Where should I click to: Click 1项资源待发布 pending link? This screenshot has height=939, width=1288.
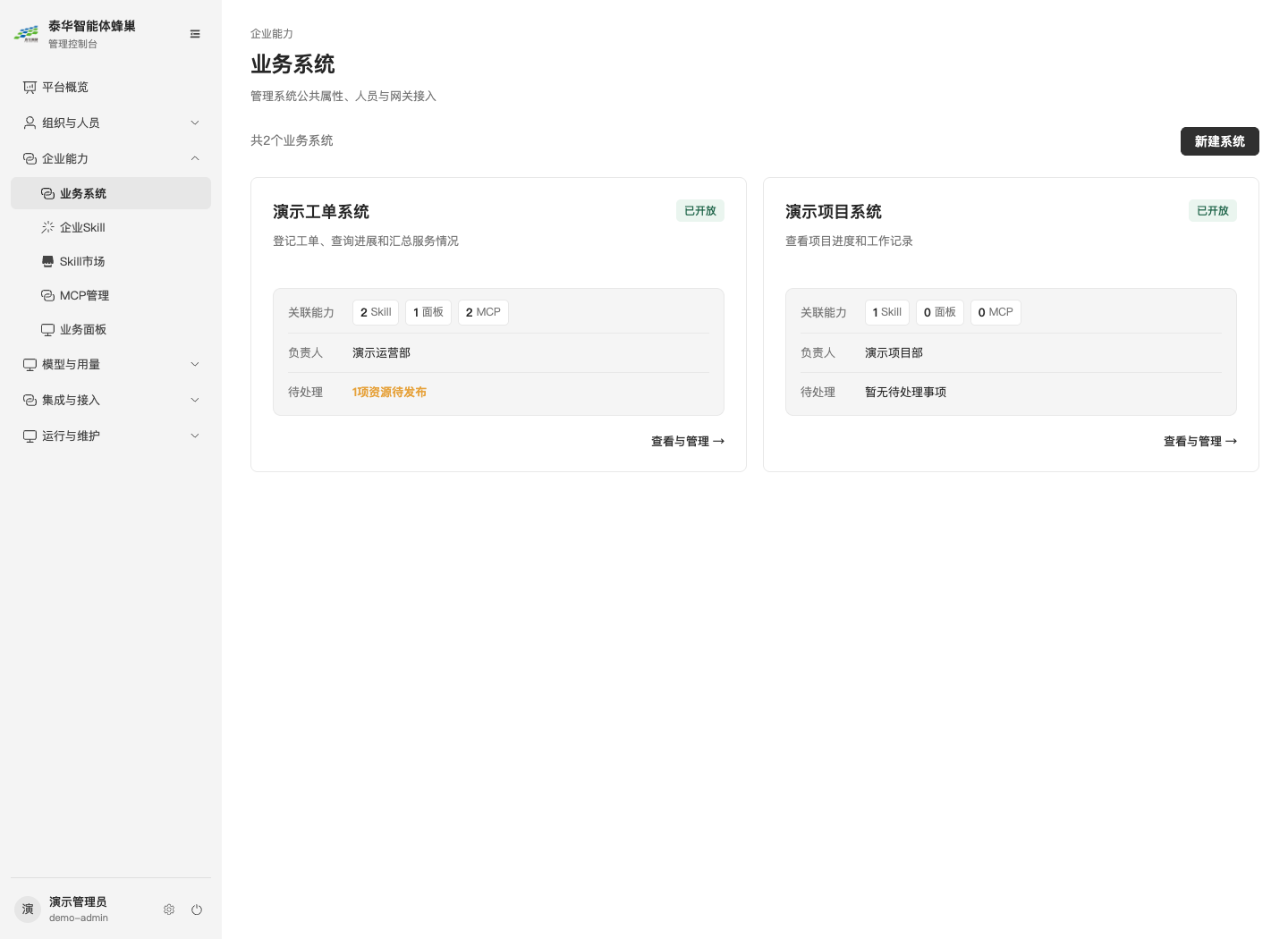(389, 392)
